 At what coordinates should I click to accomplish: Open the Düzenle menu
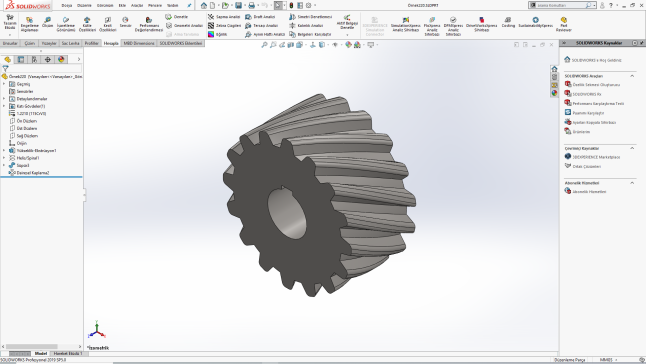point(84,5)
